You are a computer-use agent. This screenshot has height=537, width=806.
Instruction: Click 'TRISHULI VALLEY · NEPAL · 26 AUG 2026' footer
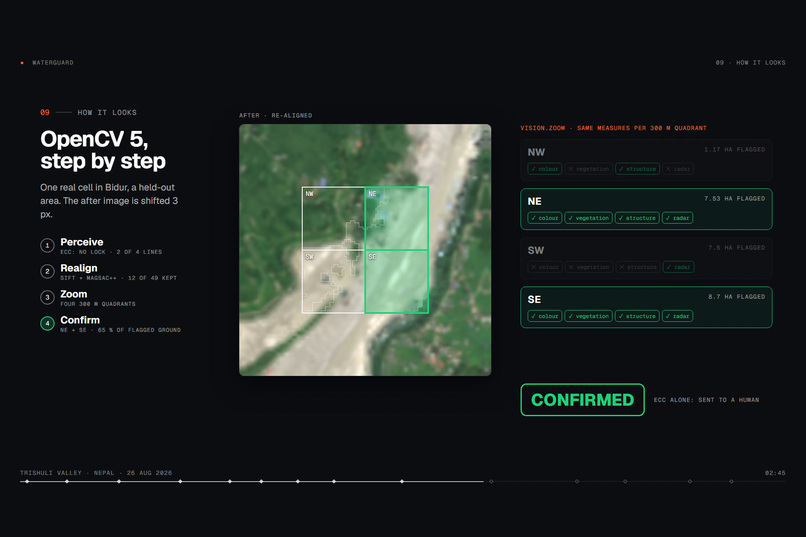click(x=96, y=473)
